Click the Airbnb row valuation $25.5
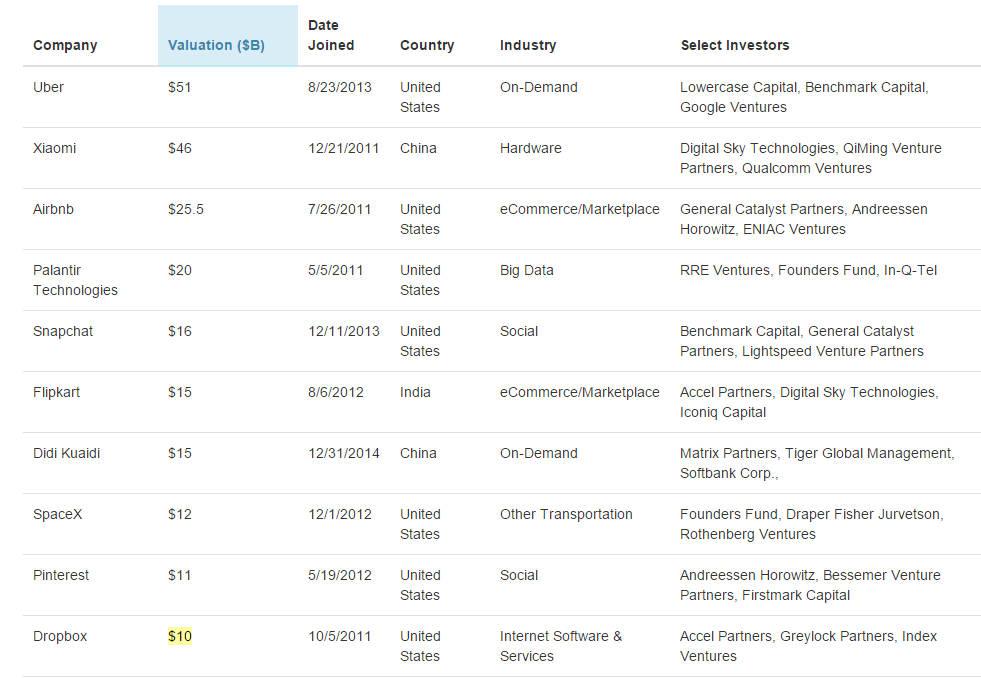981x678 pixels. click(x=186, y=209)
